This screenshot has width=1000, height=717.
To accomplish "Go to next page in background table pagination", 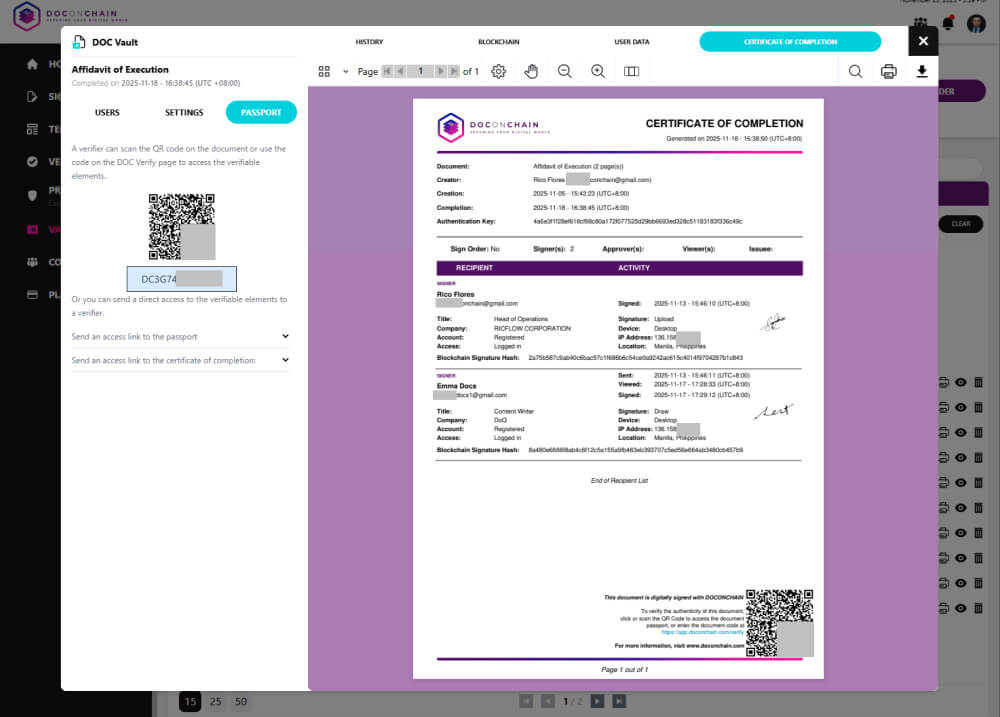I will click(598, 702).
